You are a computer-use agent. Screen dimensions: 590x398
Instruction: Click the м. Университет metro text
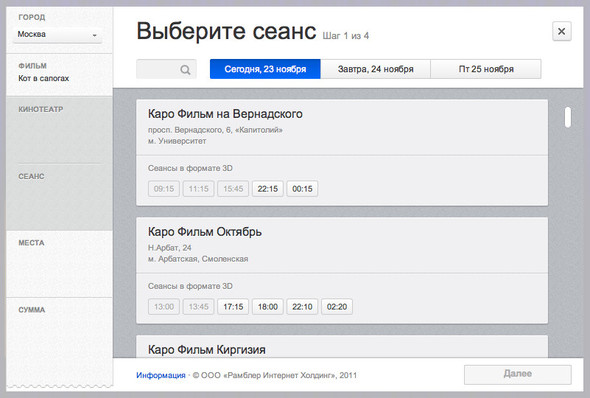click(x=177, y=141)
